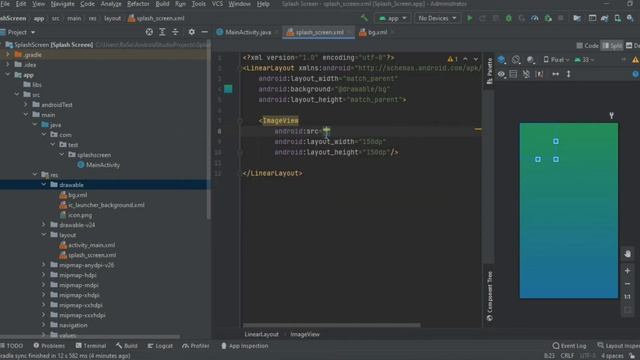Click the pan hand icon beside preview

[x=628, y=254]
